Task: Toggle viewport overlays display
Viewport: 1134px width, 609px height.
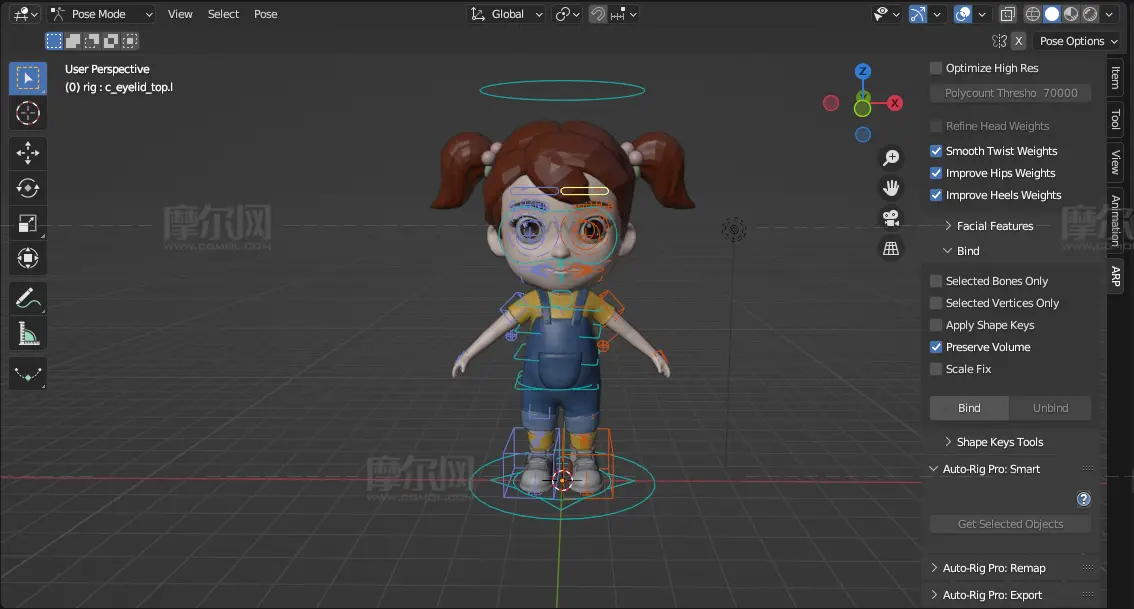Action: tap(963, 14)
